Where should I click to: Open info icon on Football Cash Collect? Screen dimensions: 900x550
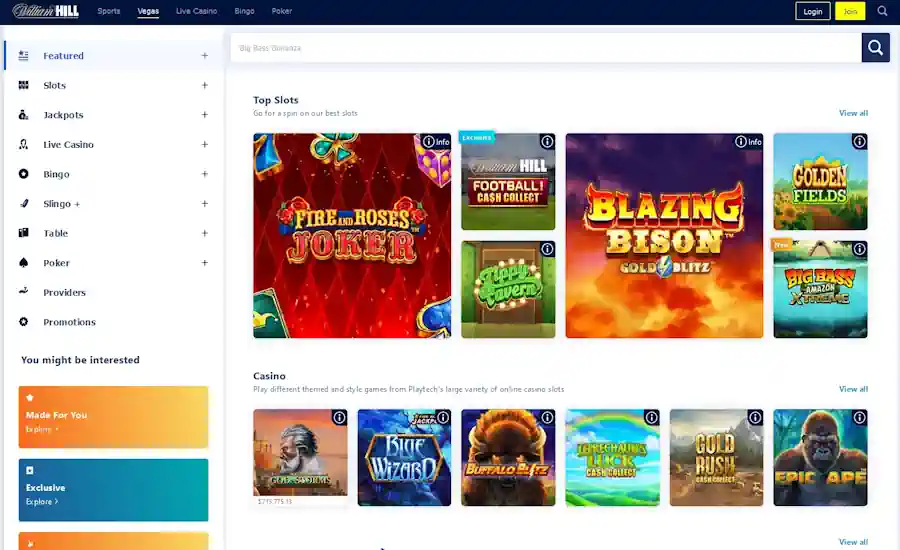pyautogui.click(x=547, y=141)
